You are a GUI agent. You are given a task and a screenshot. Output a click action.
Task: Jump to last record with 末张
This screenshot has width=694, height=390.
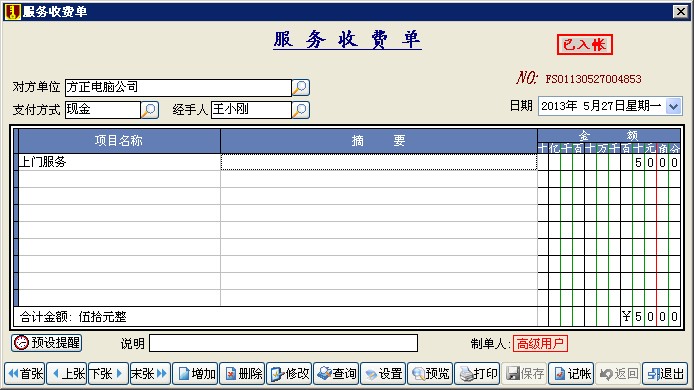click(150, 374)
